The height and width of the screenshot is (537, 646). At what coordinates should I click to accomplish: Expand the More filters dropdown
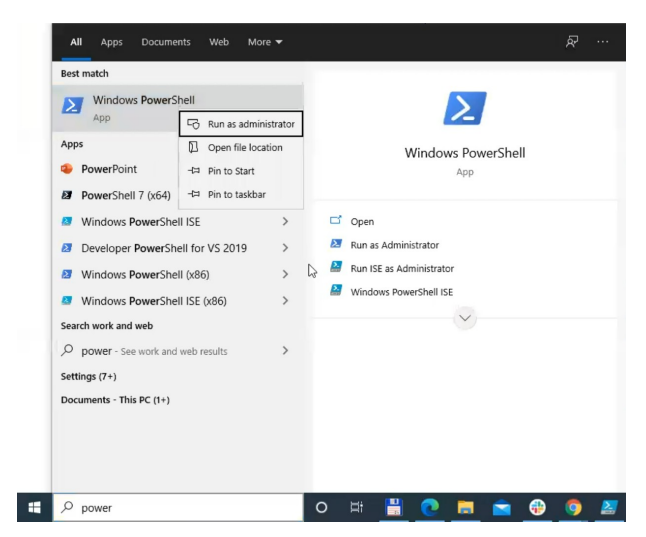pyautogui.click(x=265, y=42)
